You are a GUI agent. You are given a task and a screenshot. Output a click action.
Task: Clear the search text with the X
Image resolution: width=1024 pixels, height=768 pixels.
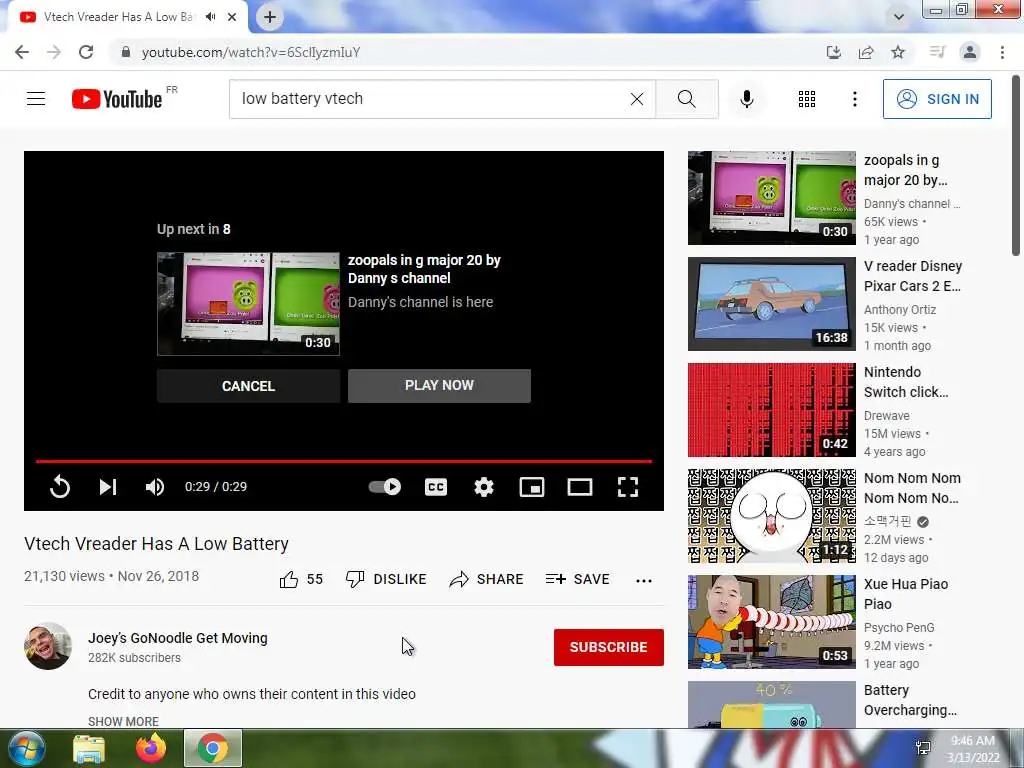tap(637, 99)
